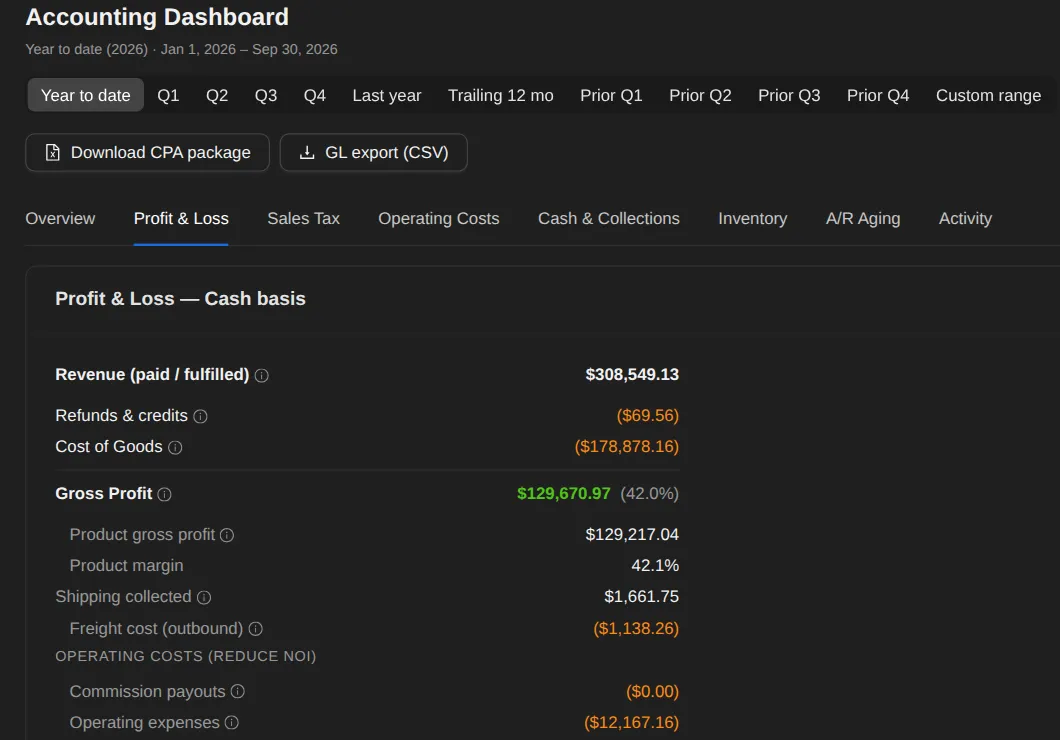
Task: Select the Trailing 12 mo period
Action: pos(501,95)
